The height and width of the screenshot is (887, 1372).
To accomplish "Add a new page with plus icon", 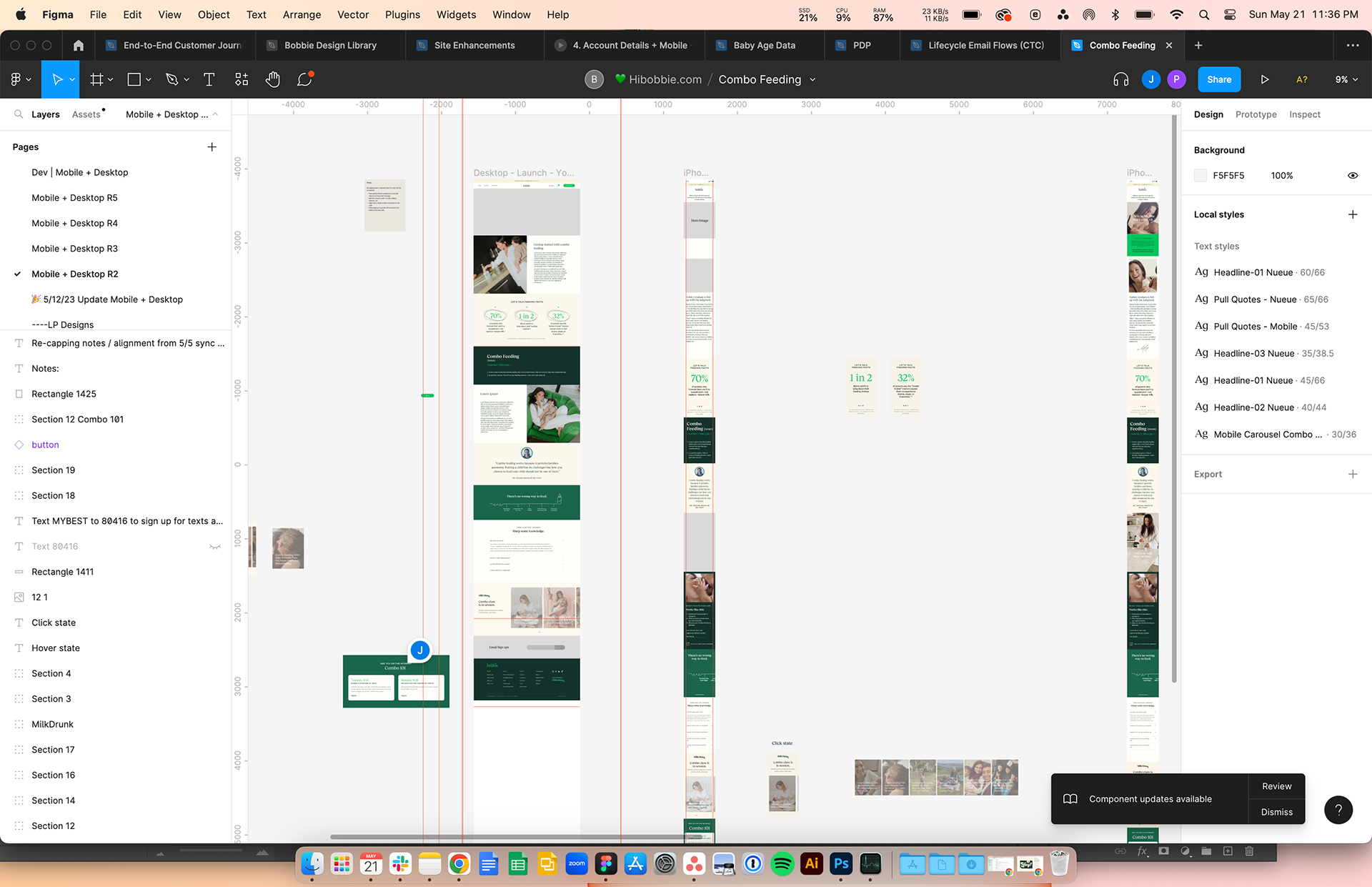I will pos(212,147).
